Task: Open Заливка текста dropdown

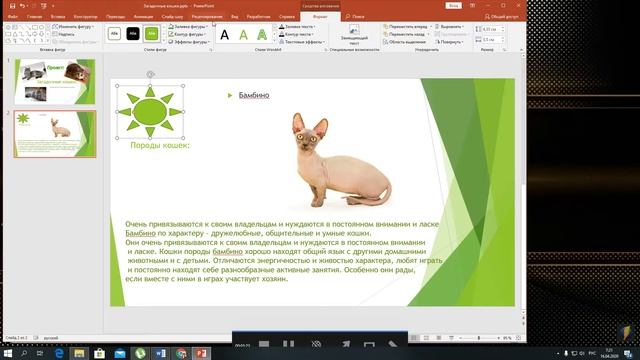Action: tap(298, 27)
